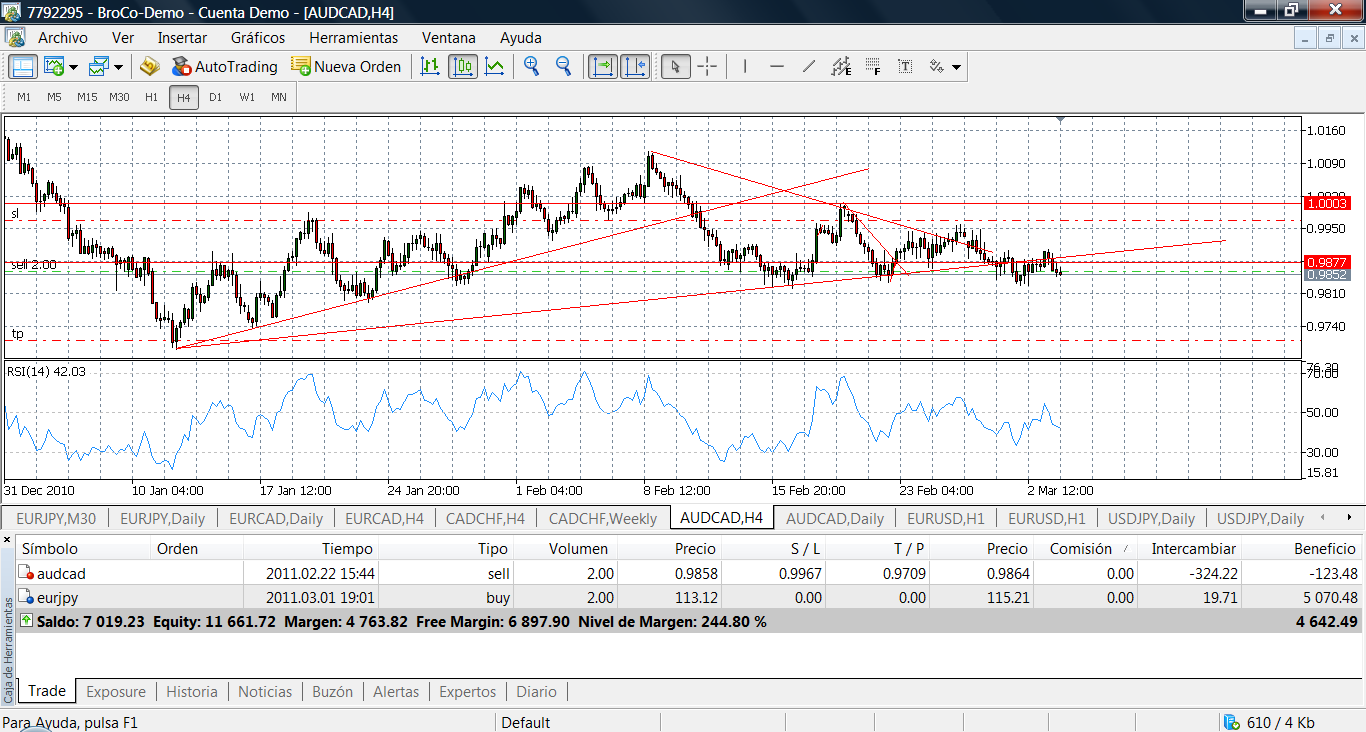The width and height of the screenshot is (1366, 732).
Task: Click the Nueva Orden button
Action: (x=346, y=67)
